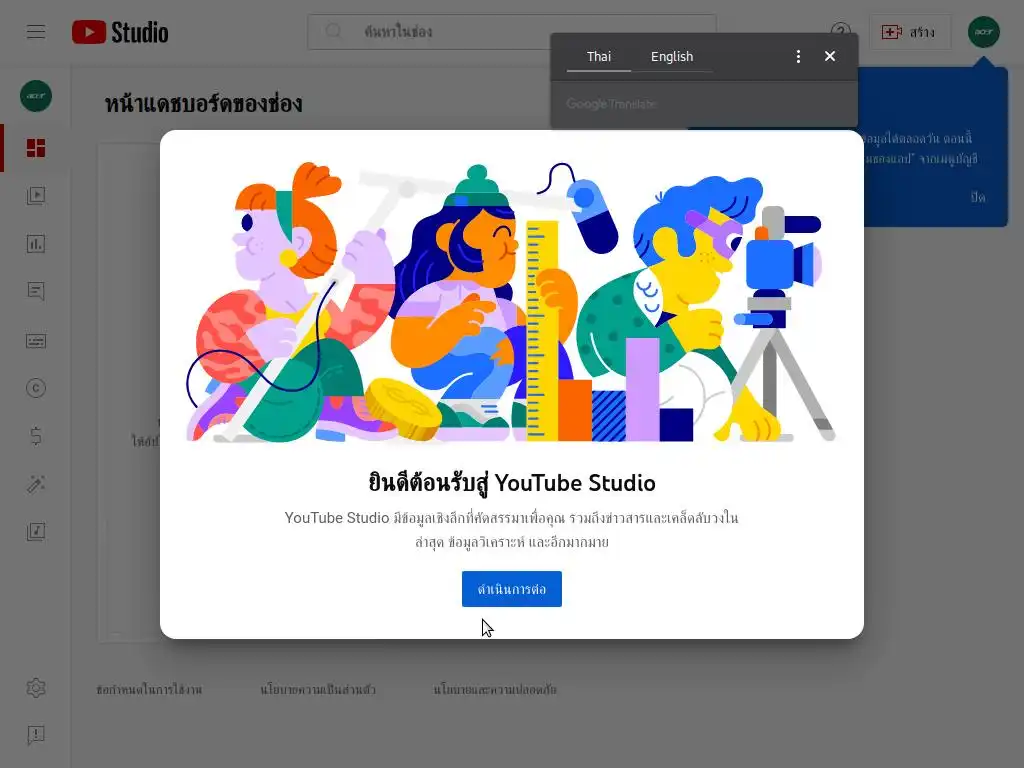Click the YouTube Studio logo

[x=120, y=32]
